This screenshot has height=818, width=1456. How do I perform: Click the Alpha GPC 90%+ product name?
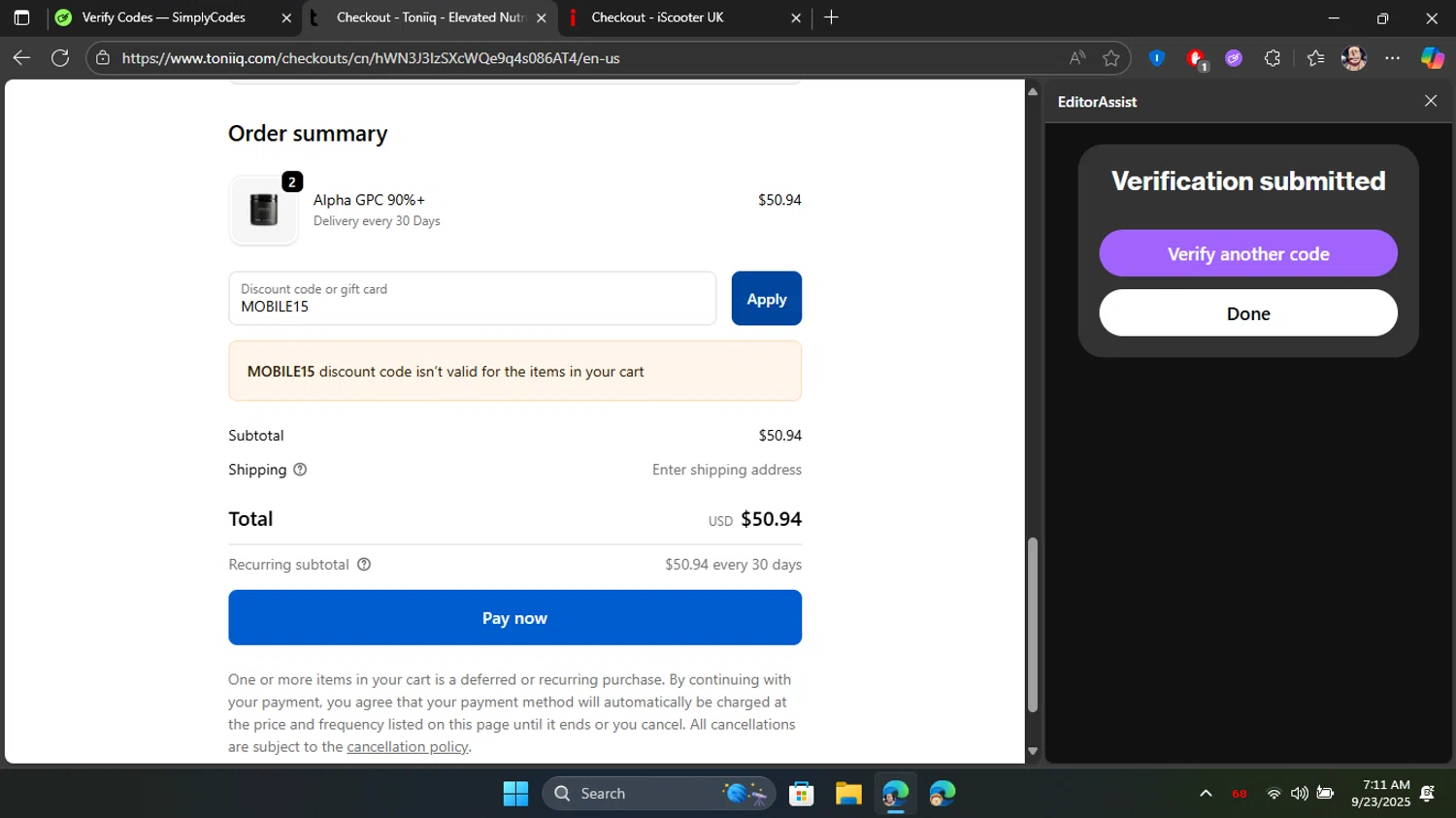point(369,200)
